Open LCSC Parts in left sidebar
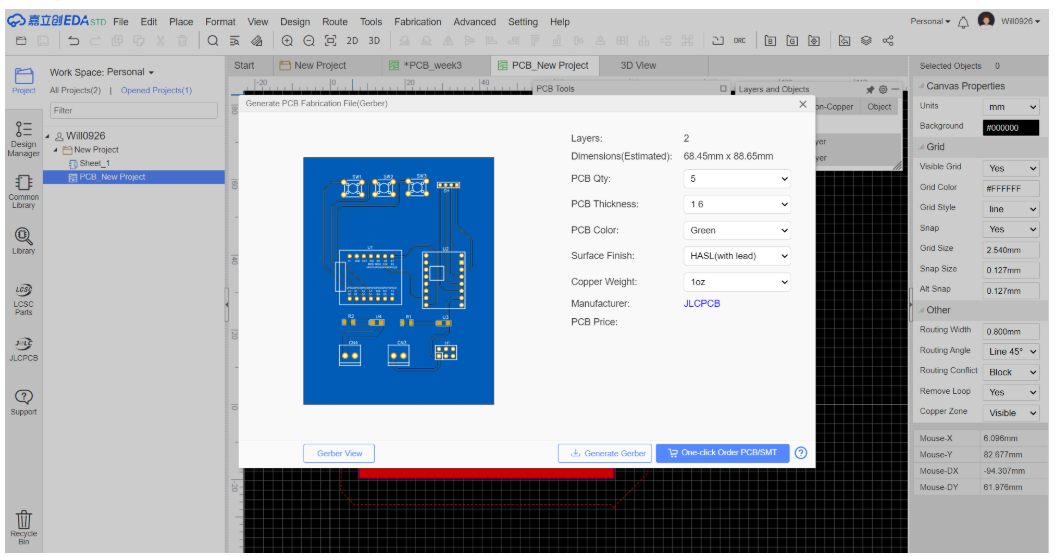 click(x=24, y=300)
